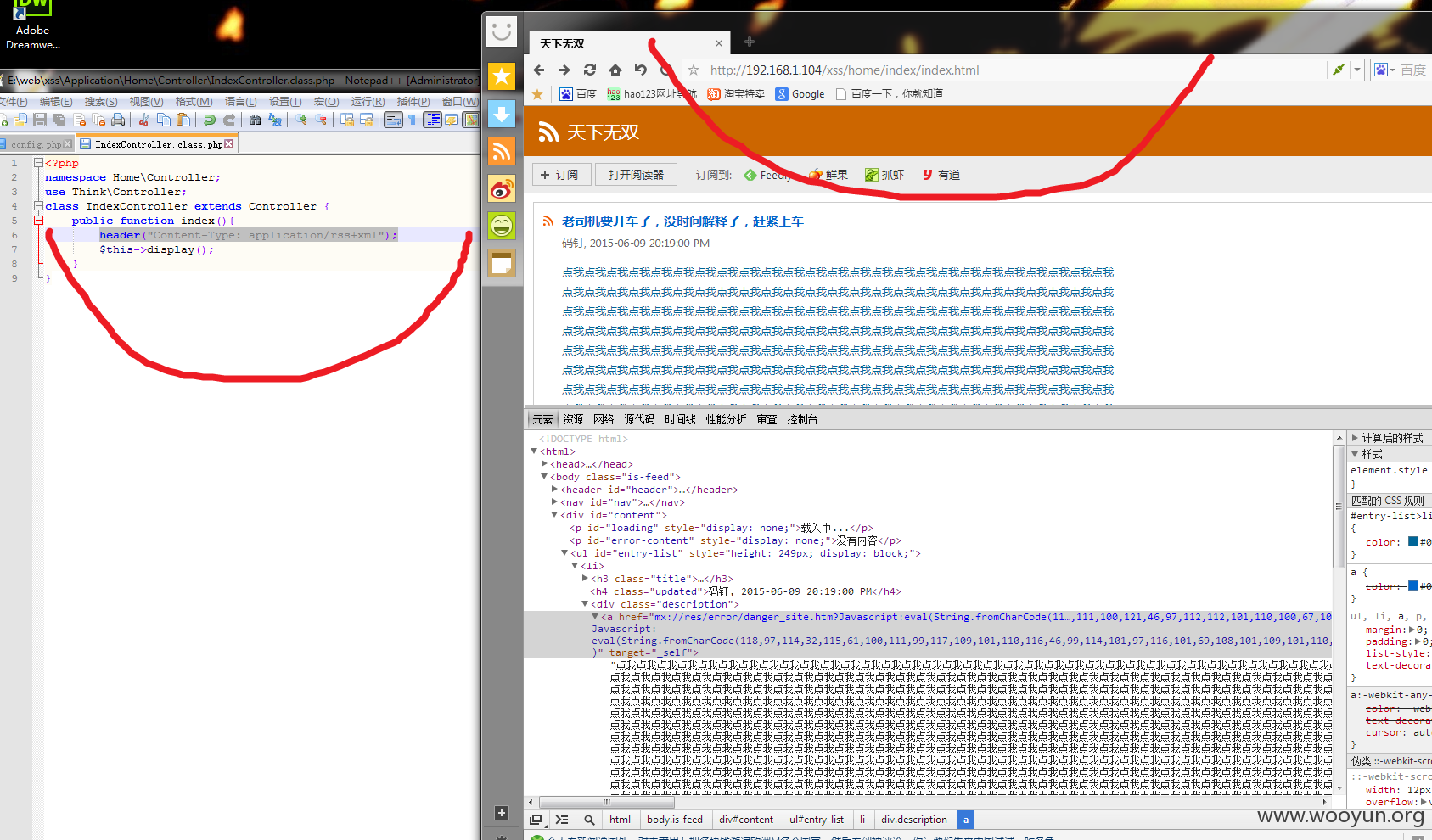1432x840 pixels.
Task: Switch to the config.php tab in Notepad++
Action: 37,144
